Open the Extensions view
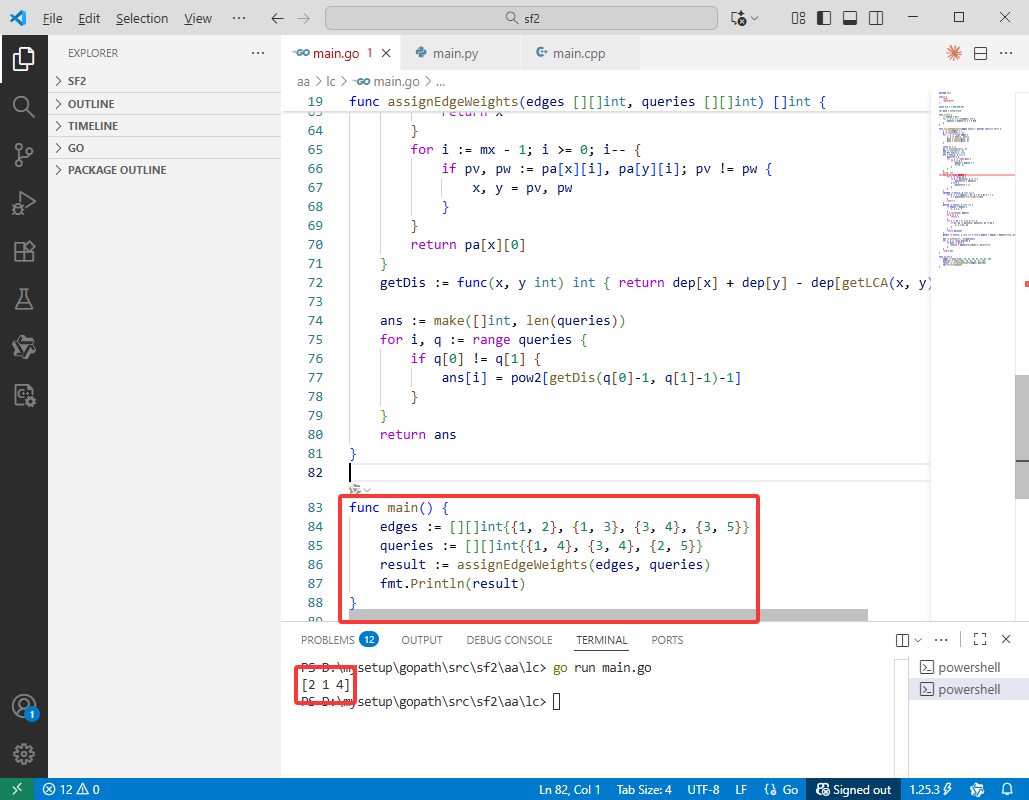1029x800 pixels. coord(24,251)
